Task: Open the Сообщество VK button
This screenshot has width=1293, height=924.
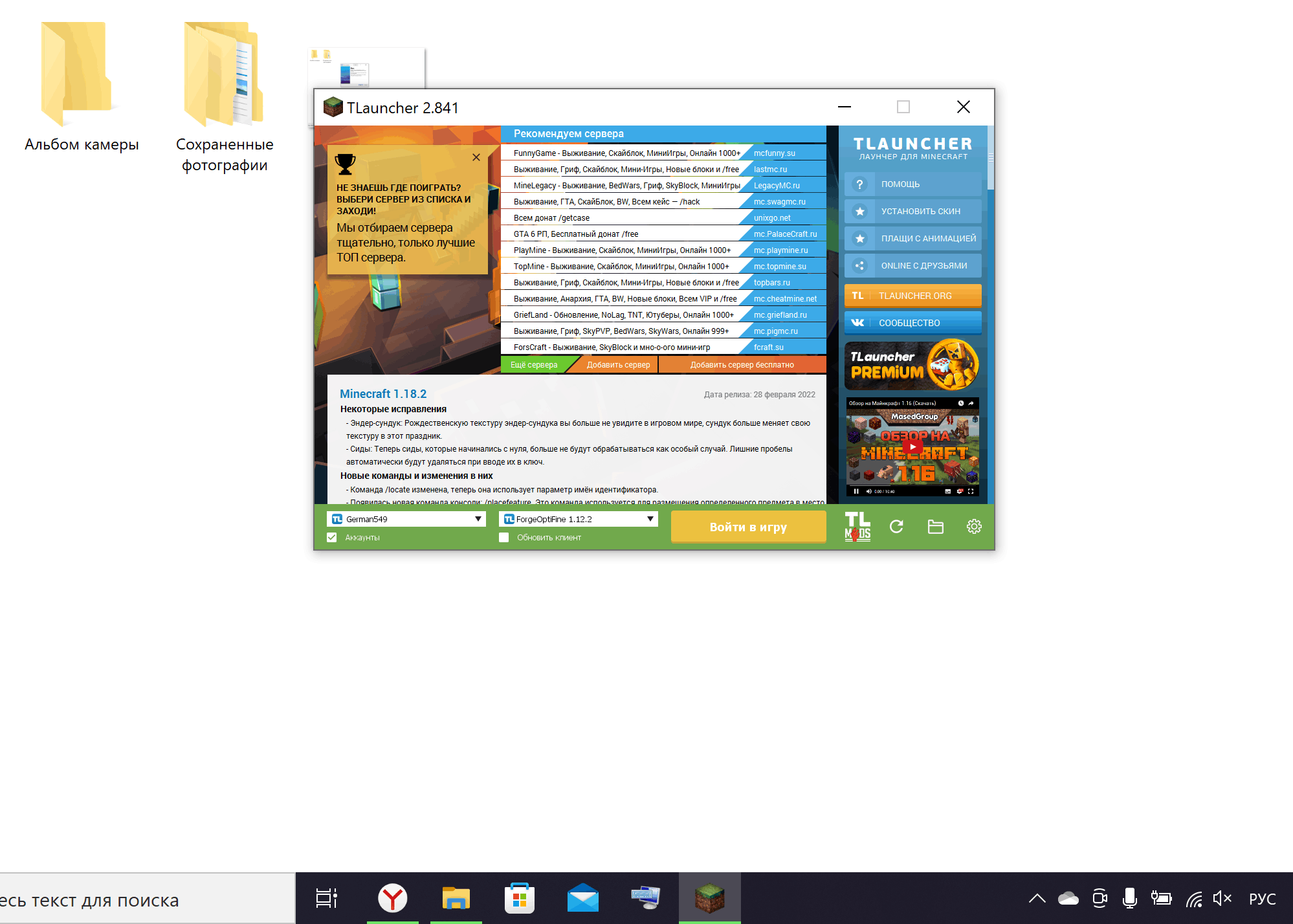Action: tap(912, 323)
